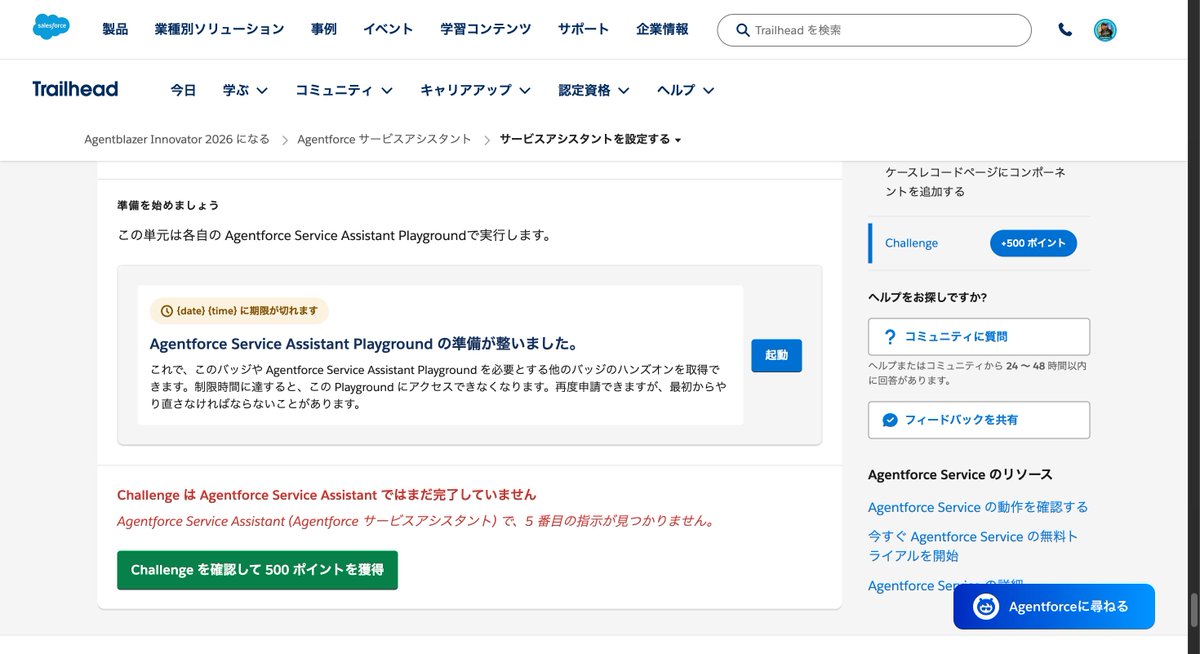The image size is (1200, 654).
Task: Select 今日 in the Trailhead navigation
Action: 184,90
